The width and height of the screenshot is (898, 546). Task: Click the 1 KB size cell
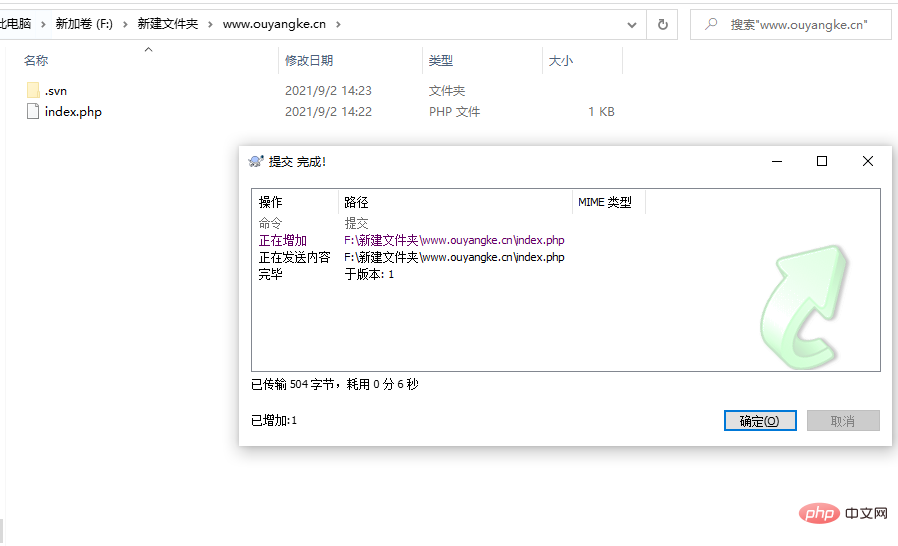[x=601, y=112]
